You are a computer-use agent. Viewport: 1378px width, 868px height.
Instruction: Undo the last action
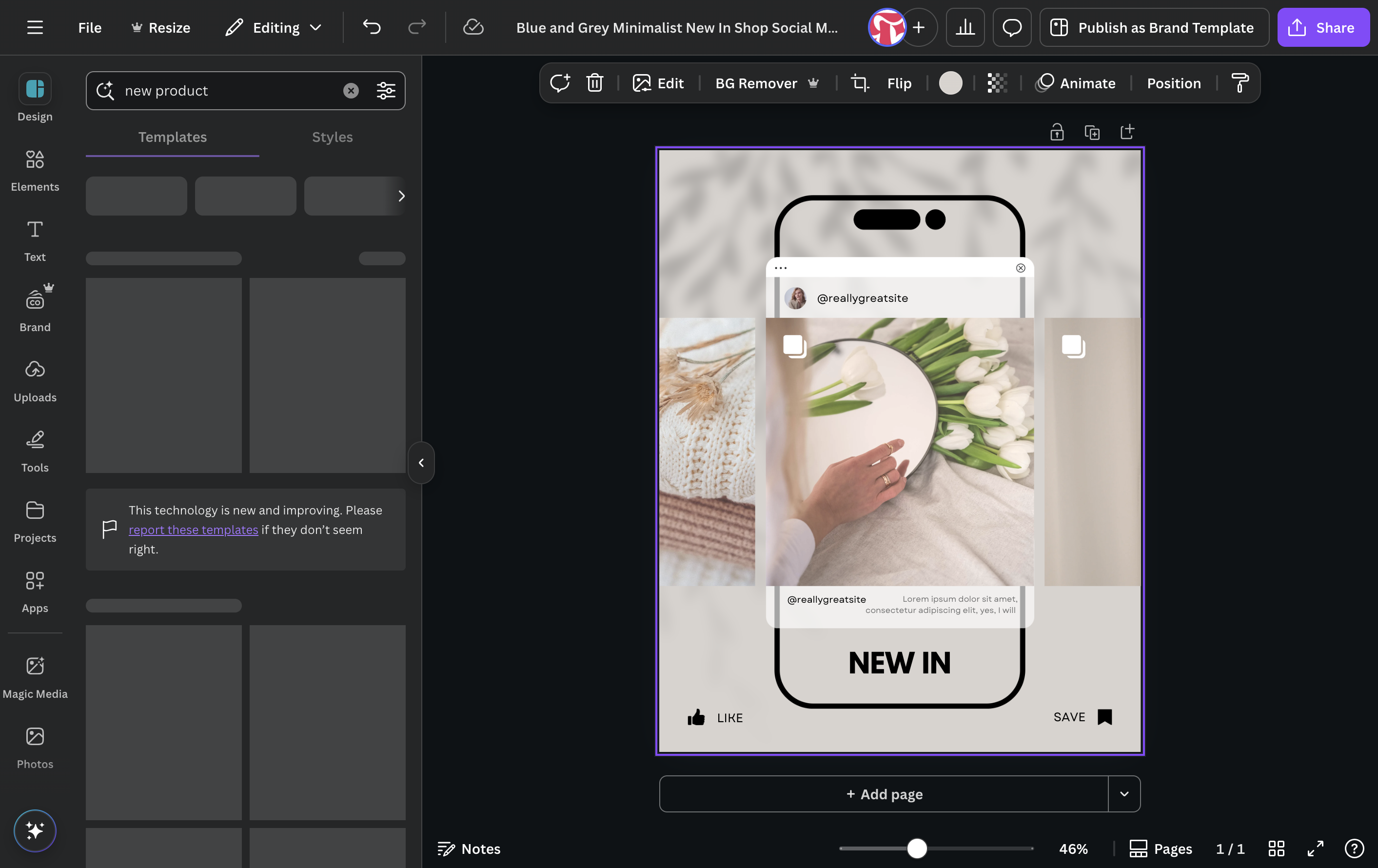[x=372, y=27]
